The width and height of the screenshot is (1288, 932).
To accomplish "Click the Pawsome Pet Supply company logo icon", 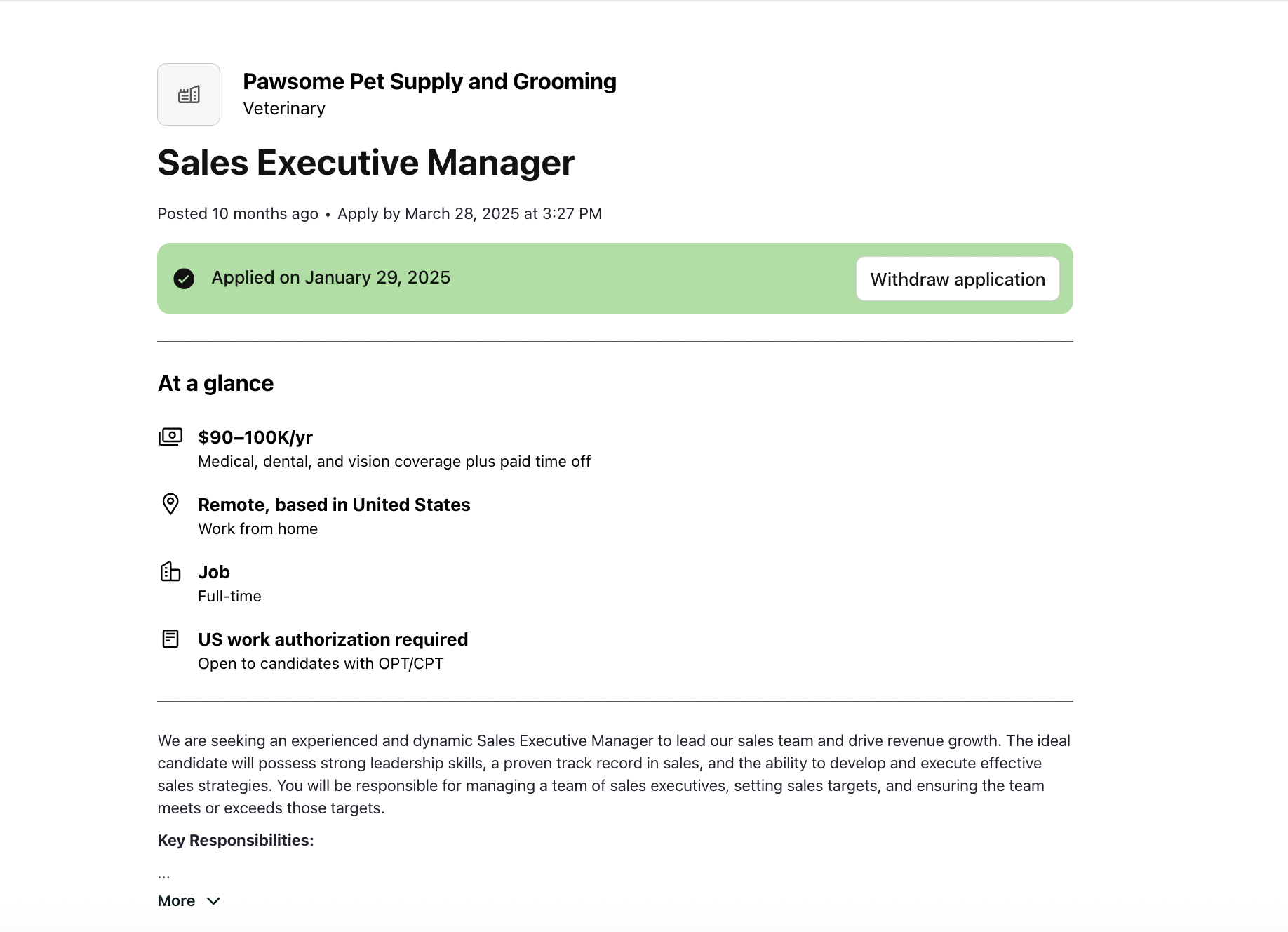I will coord(188,94).
